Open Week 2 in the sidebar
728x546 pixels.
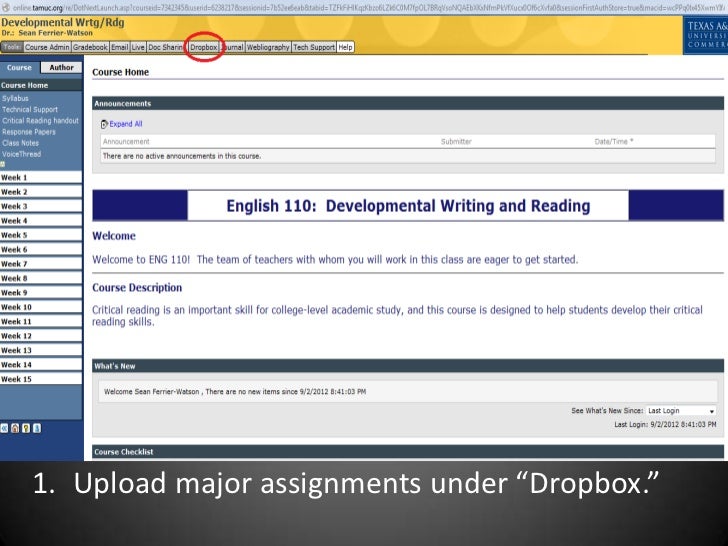pos(41,192)
